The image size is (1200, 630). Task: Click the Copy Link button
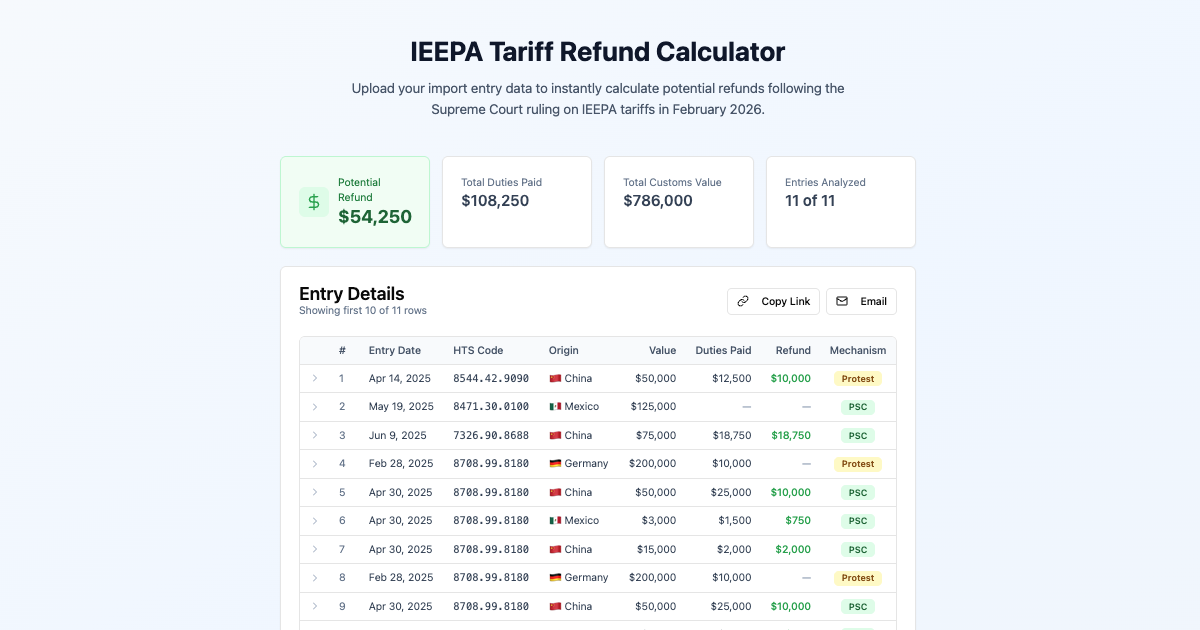(773, 301)
